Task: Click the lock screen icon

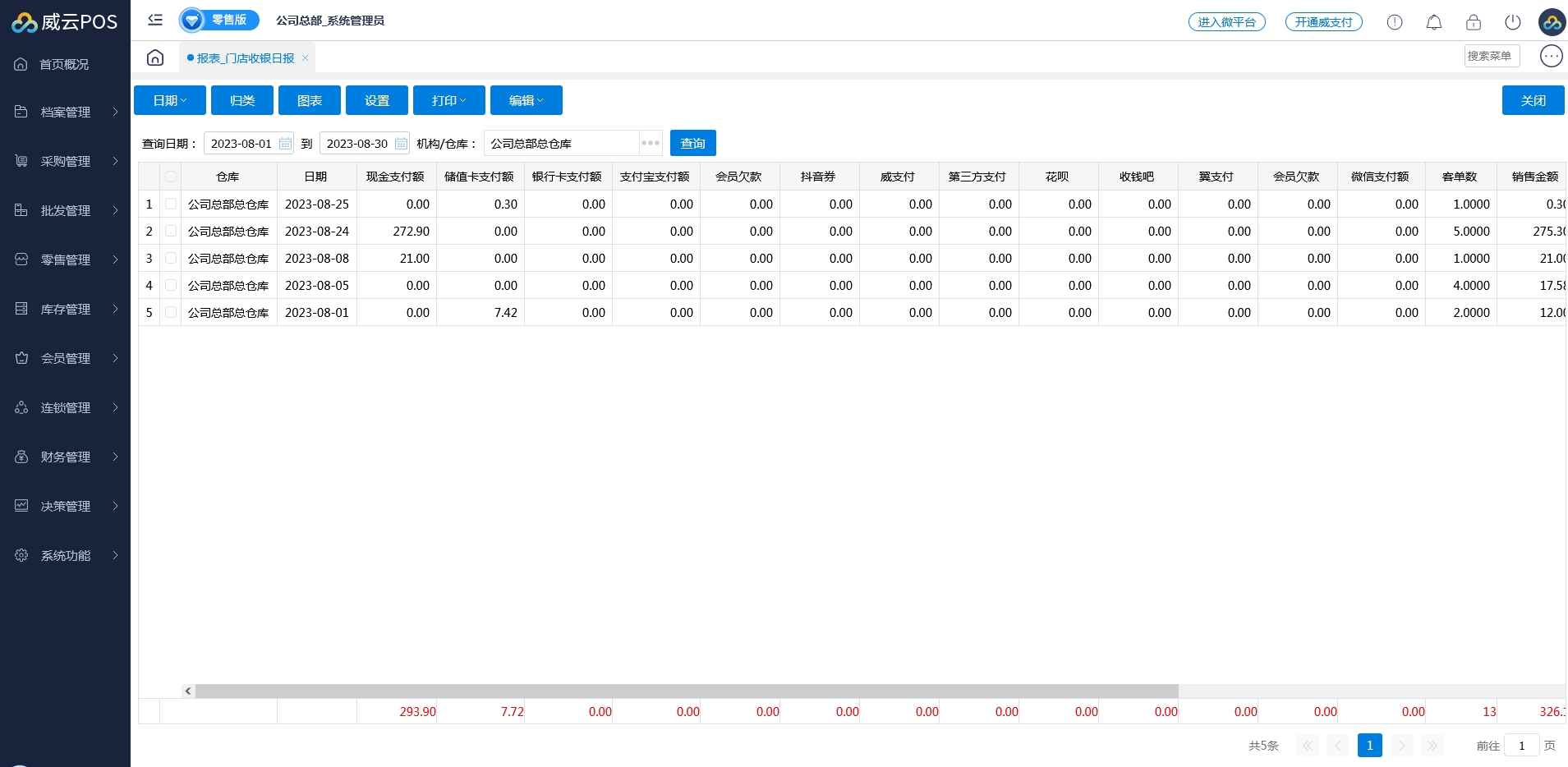Action: click(x=1473, y=22)
